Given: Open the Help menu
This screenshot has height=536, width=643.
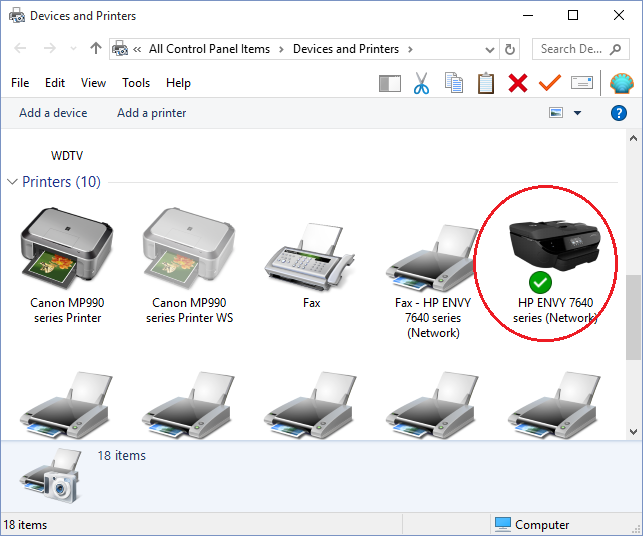Looking at the screenshot, I should click(178, 83).
